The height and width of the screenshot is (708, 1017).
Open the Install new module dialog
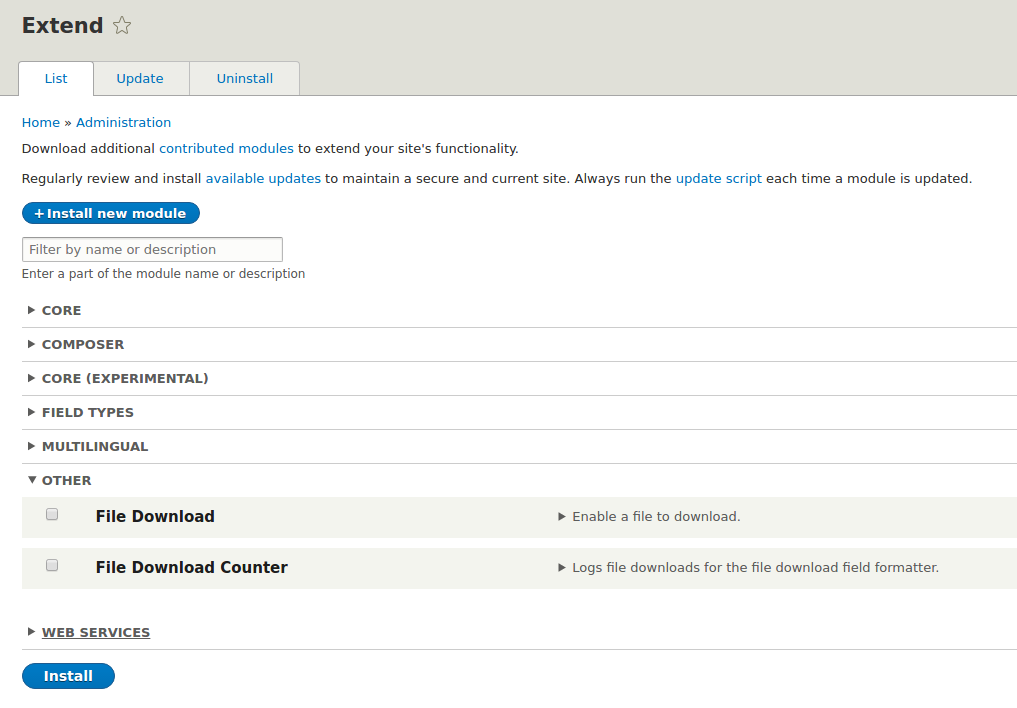(x=110, y=213)
